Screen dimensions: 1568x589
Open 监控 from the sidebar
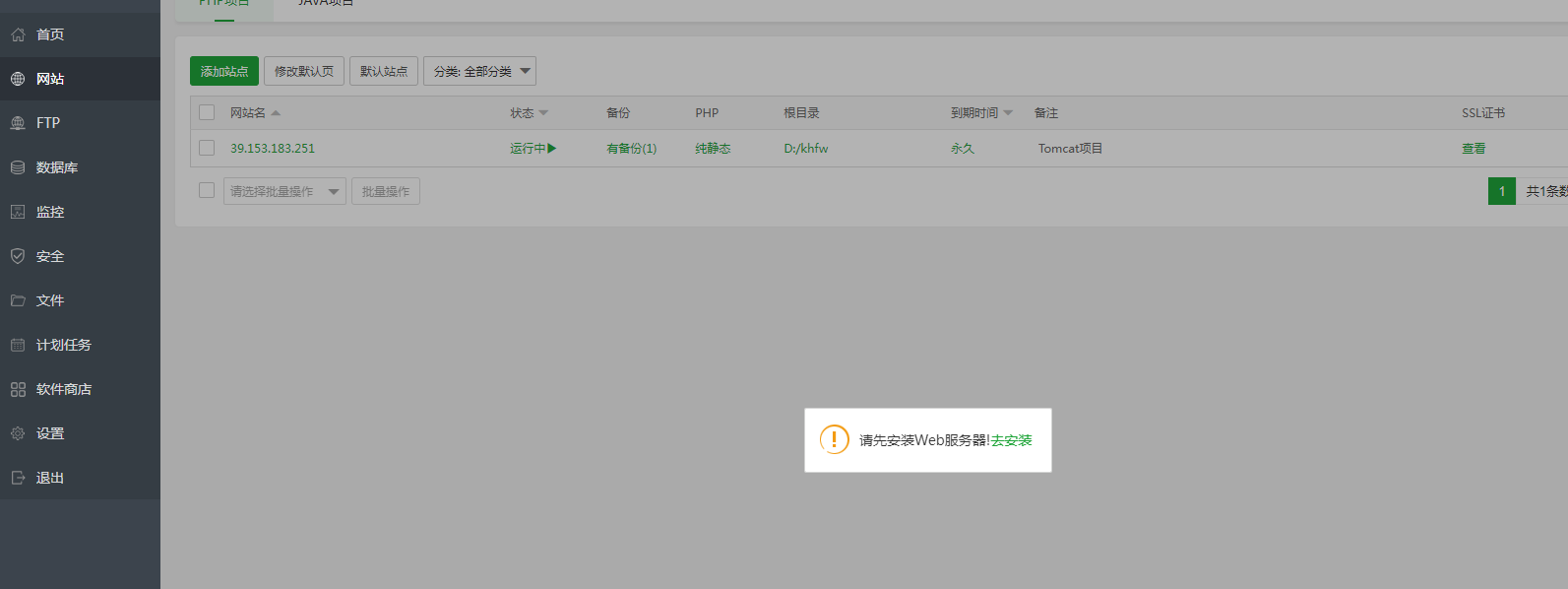(80, 212)
